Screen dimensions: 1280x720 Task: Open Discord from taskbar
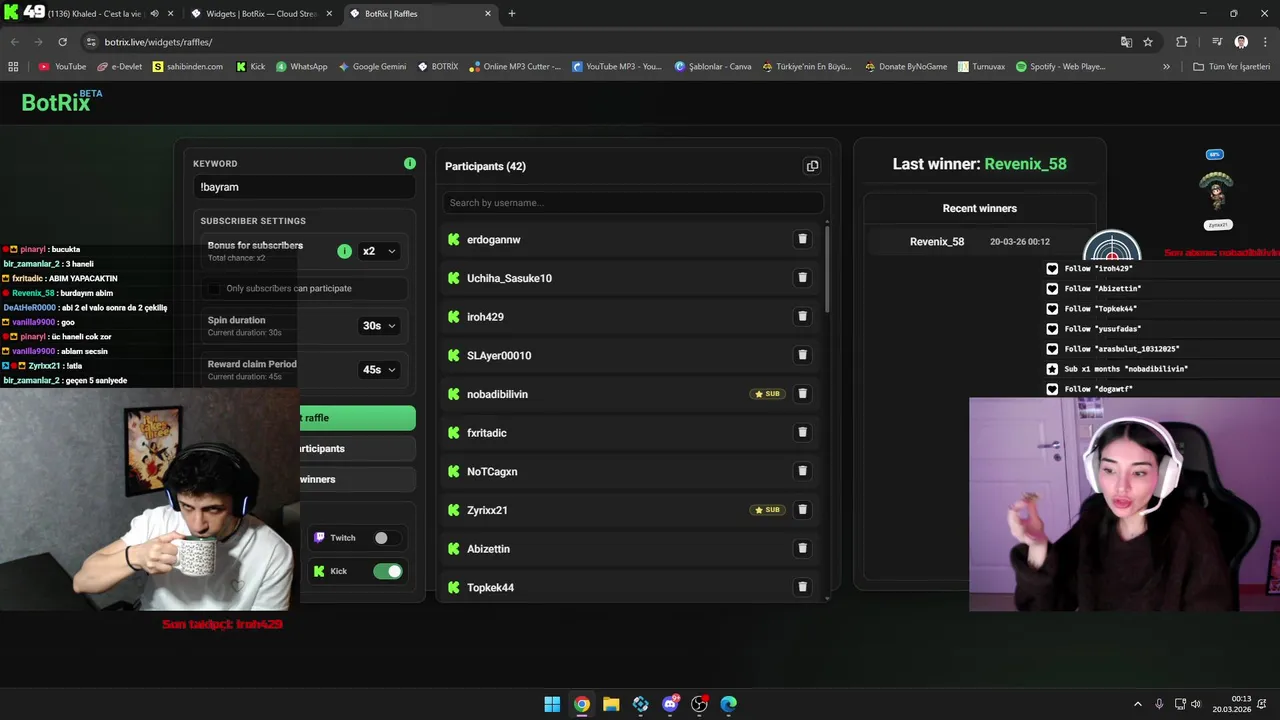coord(670,704)
